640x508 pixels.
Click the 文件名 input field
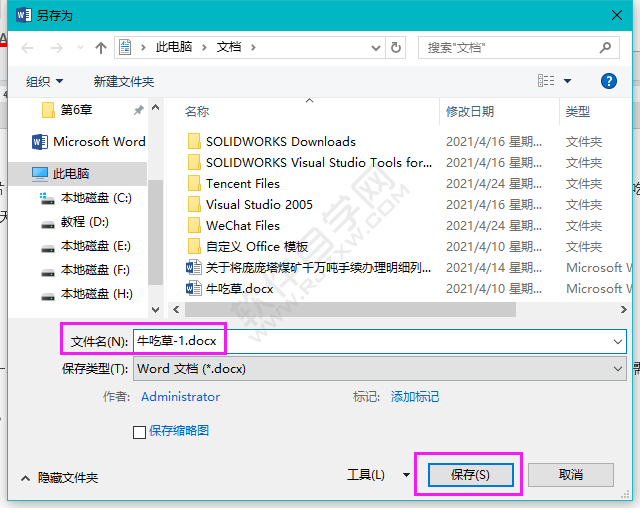point(380,341)
